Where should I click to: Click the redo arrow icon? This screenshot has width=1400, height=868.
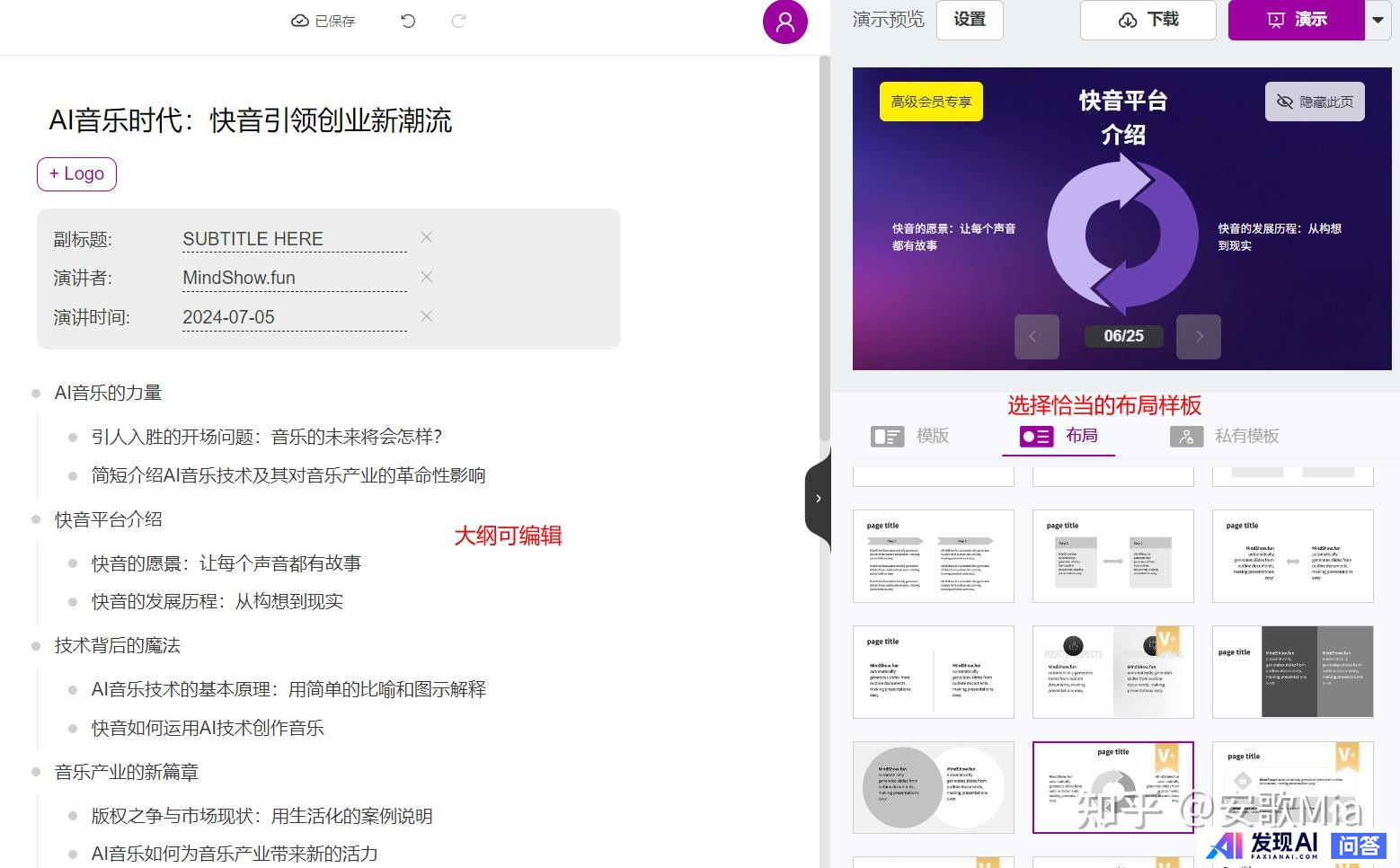458,21
